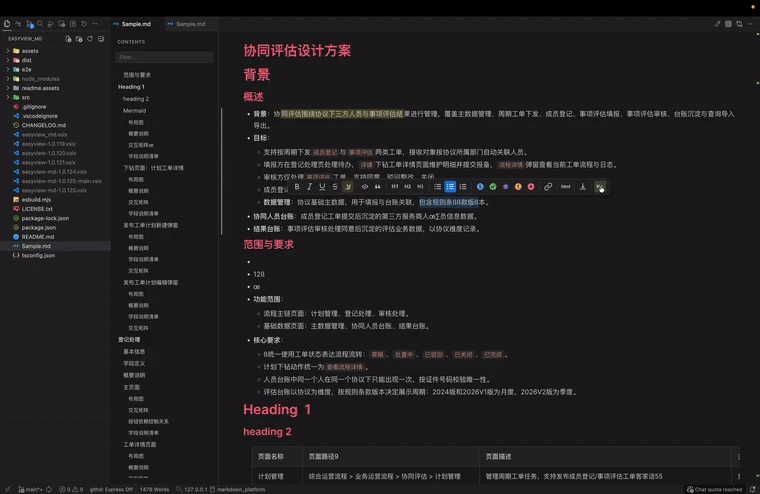Open package.json in explorer

[55, 227]
